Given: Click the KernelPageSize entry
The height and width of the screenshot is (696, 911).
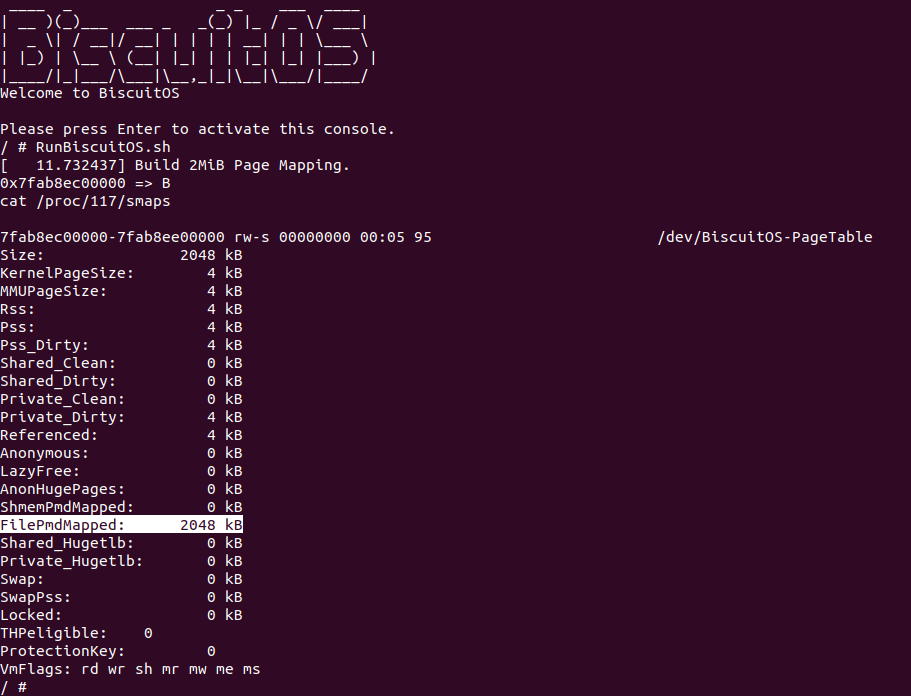Looking at the screenshot, I should [x=121, y=273].
